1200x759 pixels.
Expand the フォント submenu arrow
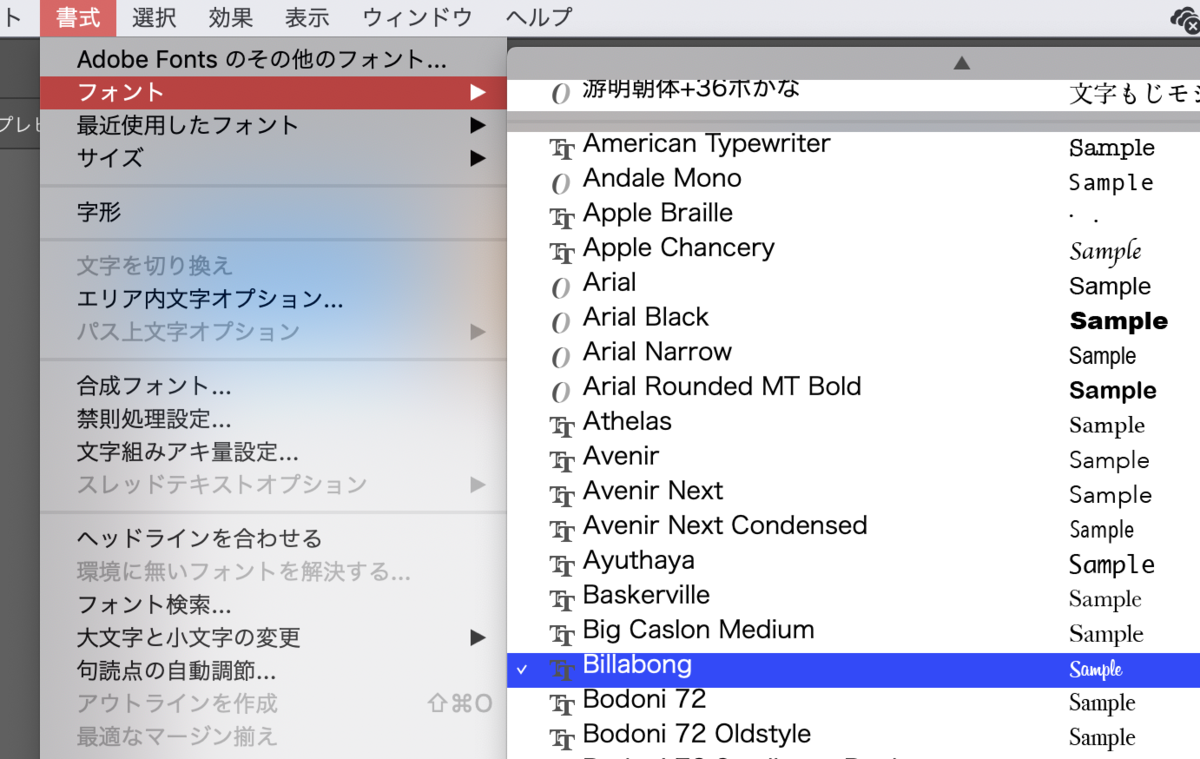477,93
